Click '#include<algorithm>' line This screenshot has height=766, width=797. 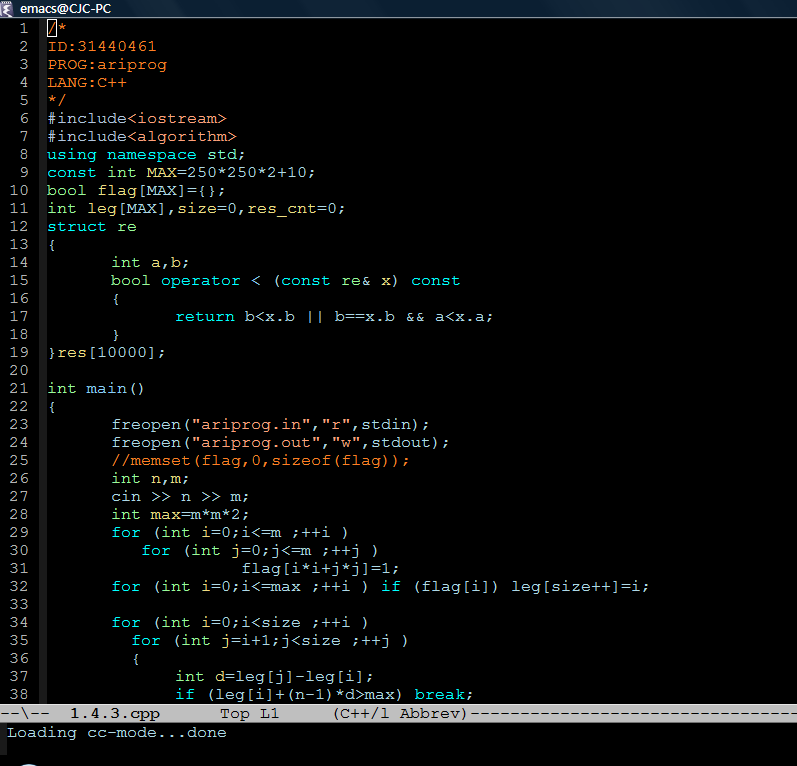coord(142,136)
